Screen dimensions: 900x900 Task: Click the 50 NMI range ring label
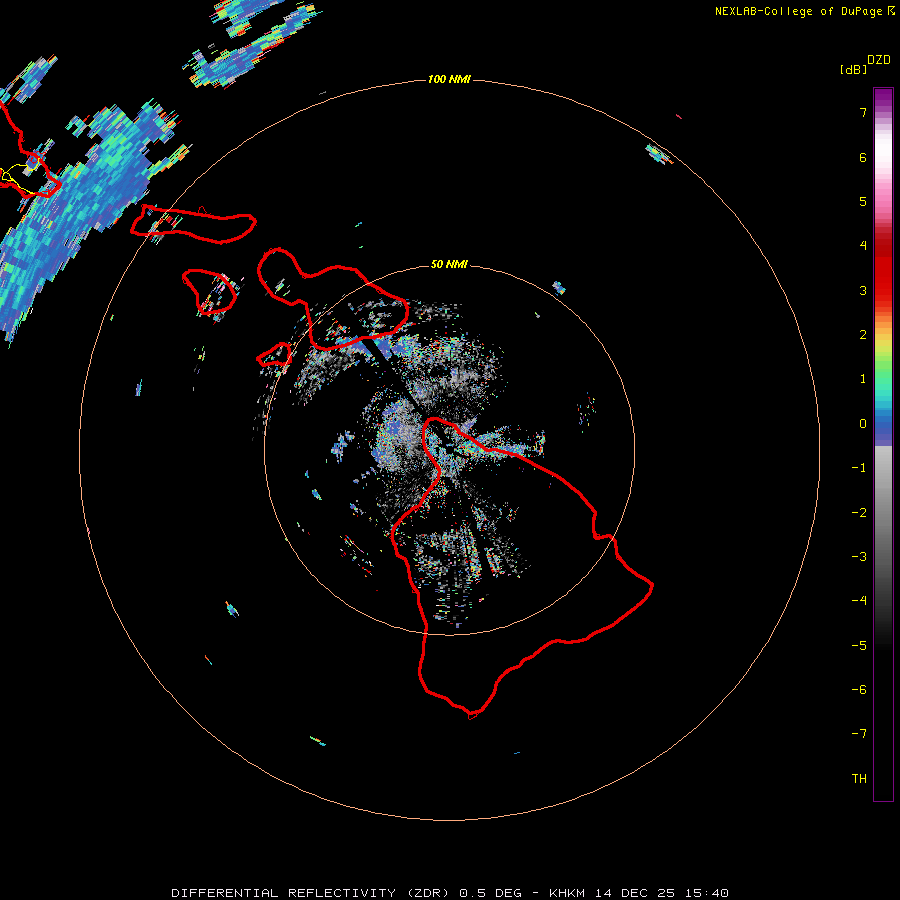[449, 264]
